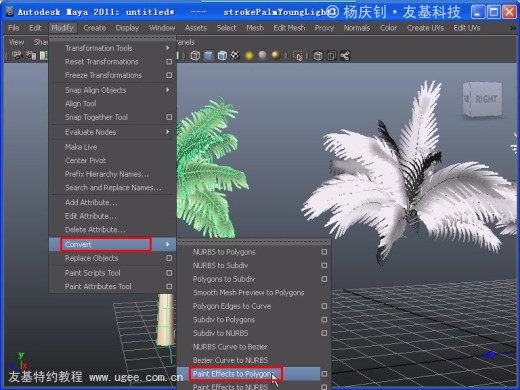Open the Edit menu

35,28
